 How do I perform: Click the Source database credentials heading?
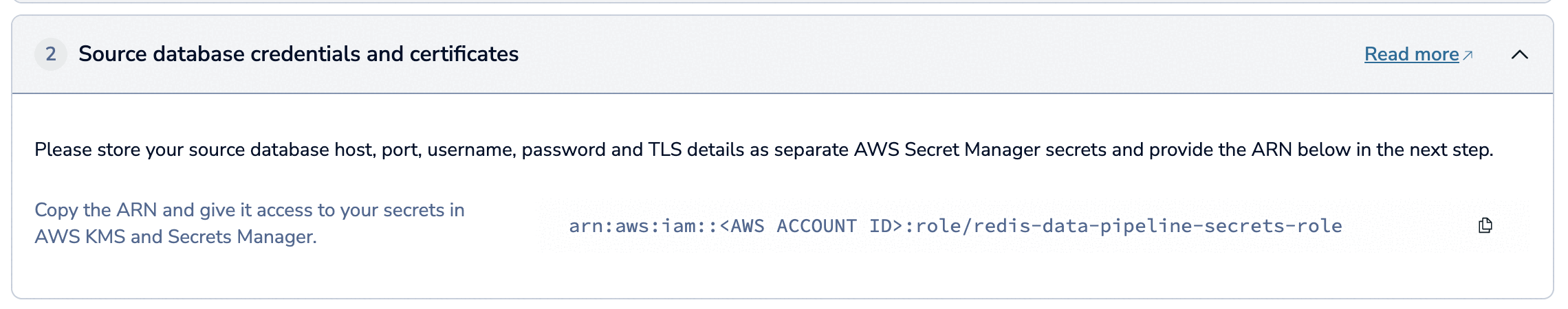coord(298,54)
